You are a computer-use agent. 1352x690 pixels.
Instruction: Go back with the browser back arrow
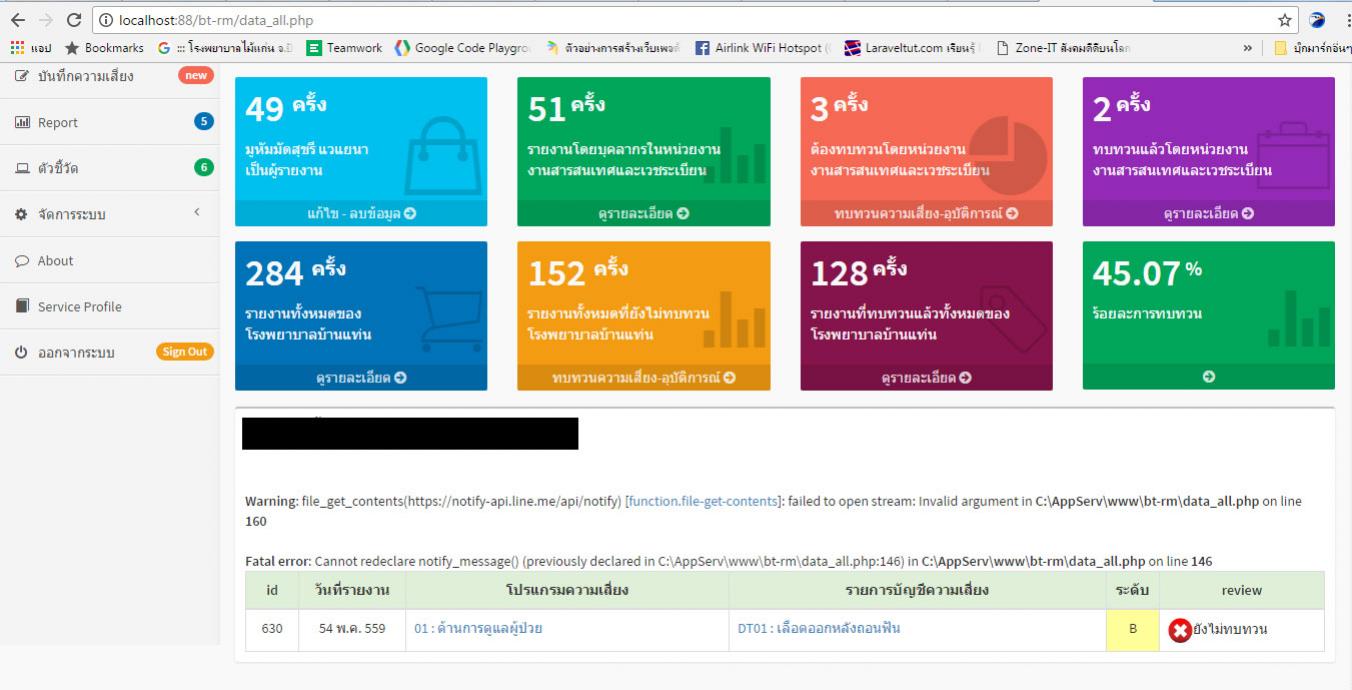click(17, 20)
